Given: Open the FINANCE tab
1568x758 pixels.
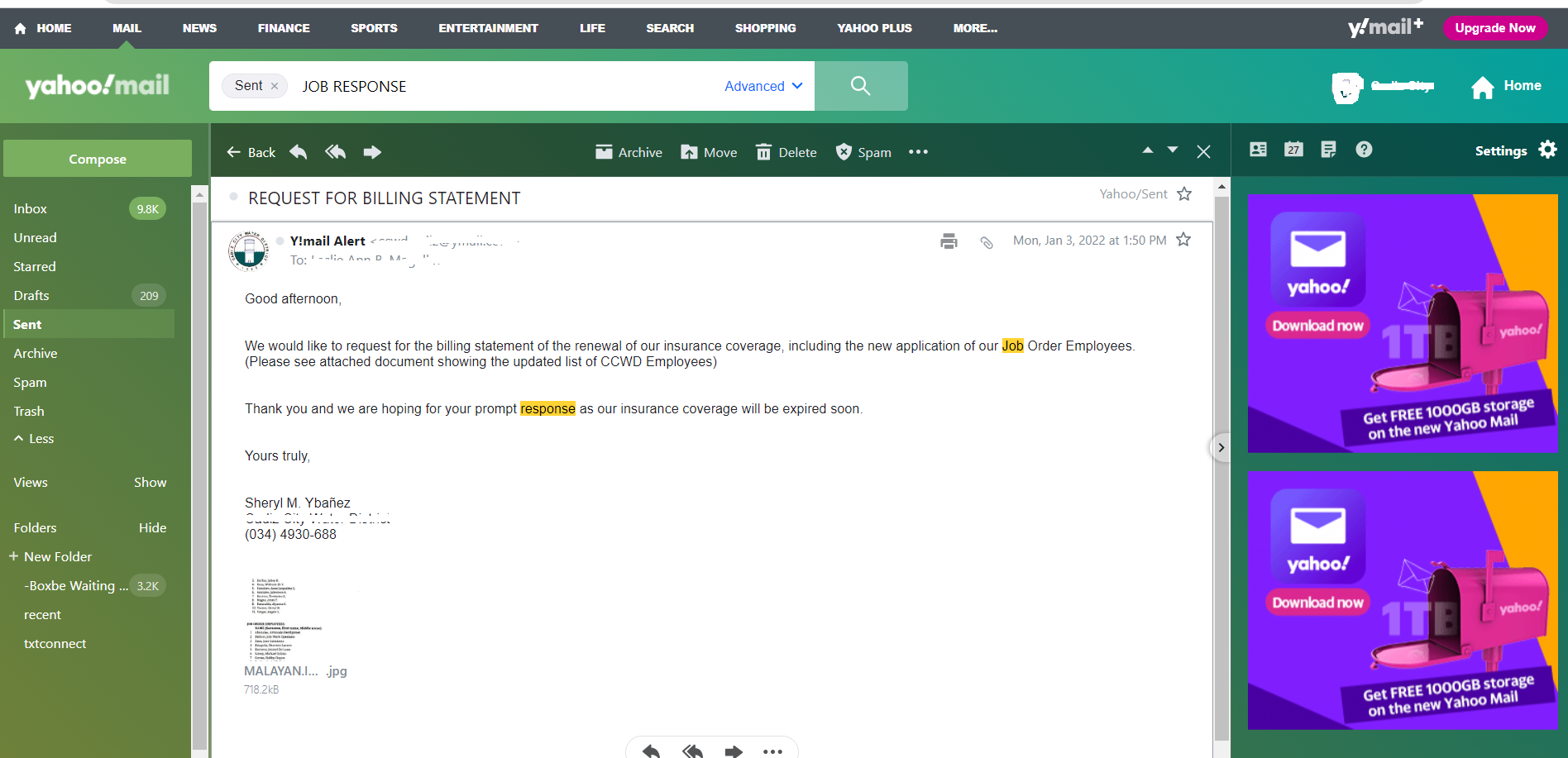Looking at the screenshot, I should (284, 28).
